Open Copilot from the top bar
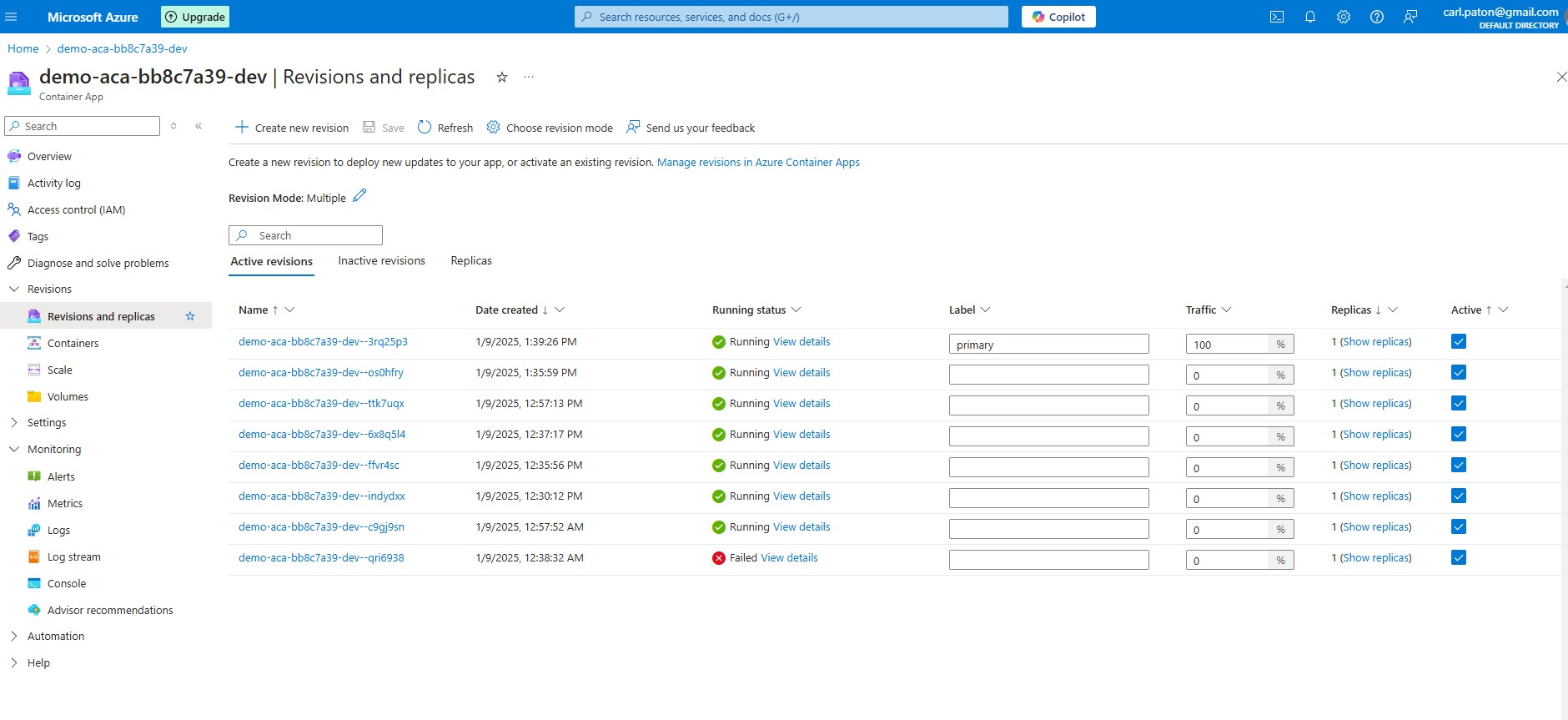The height and width of the screenshot is (720, 1568). point(1058,17)
